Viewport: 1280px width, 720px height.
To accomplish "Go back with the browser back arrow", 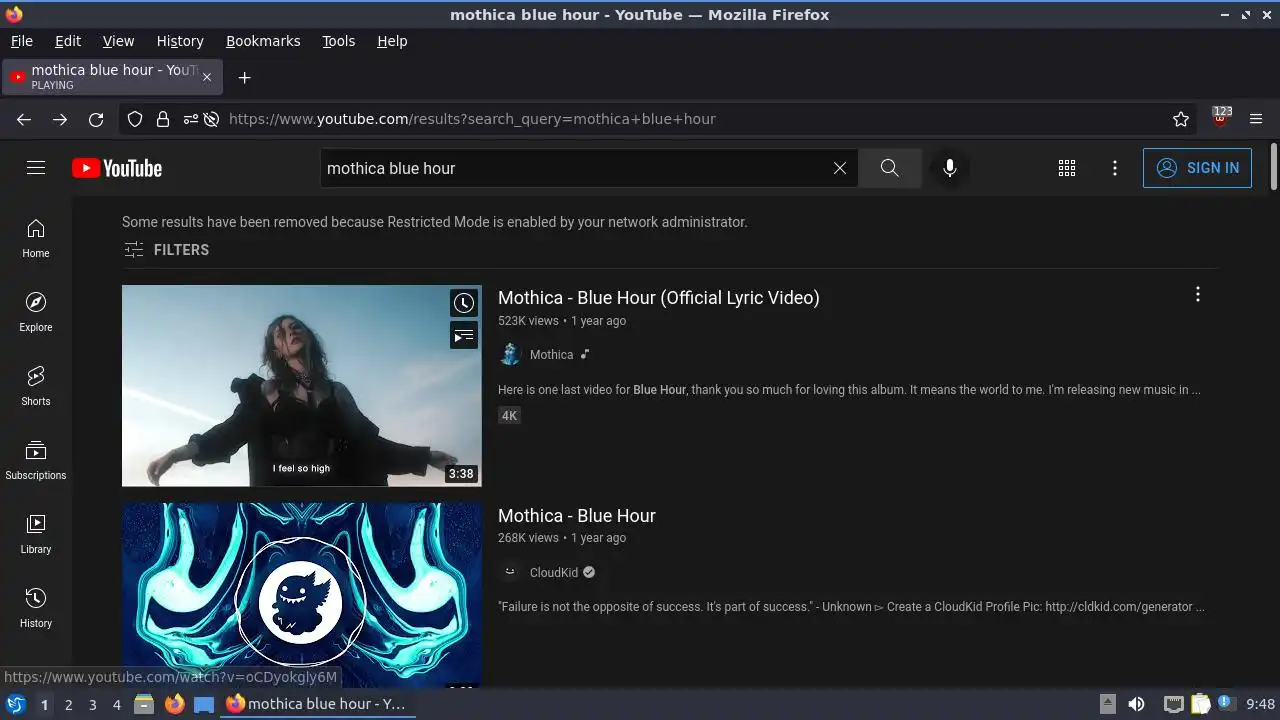I will [x=24, y=119].
